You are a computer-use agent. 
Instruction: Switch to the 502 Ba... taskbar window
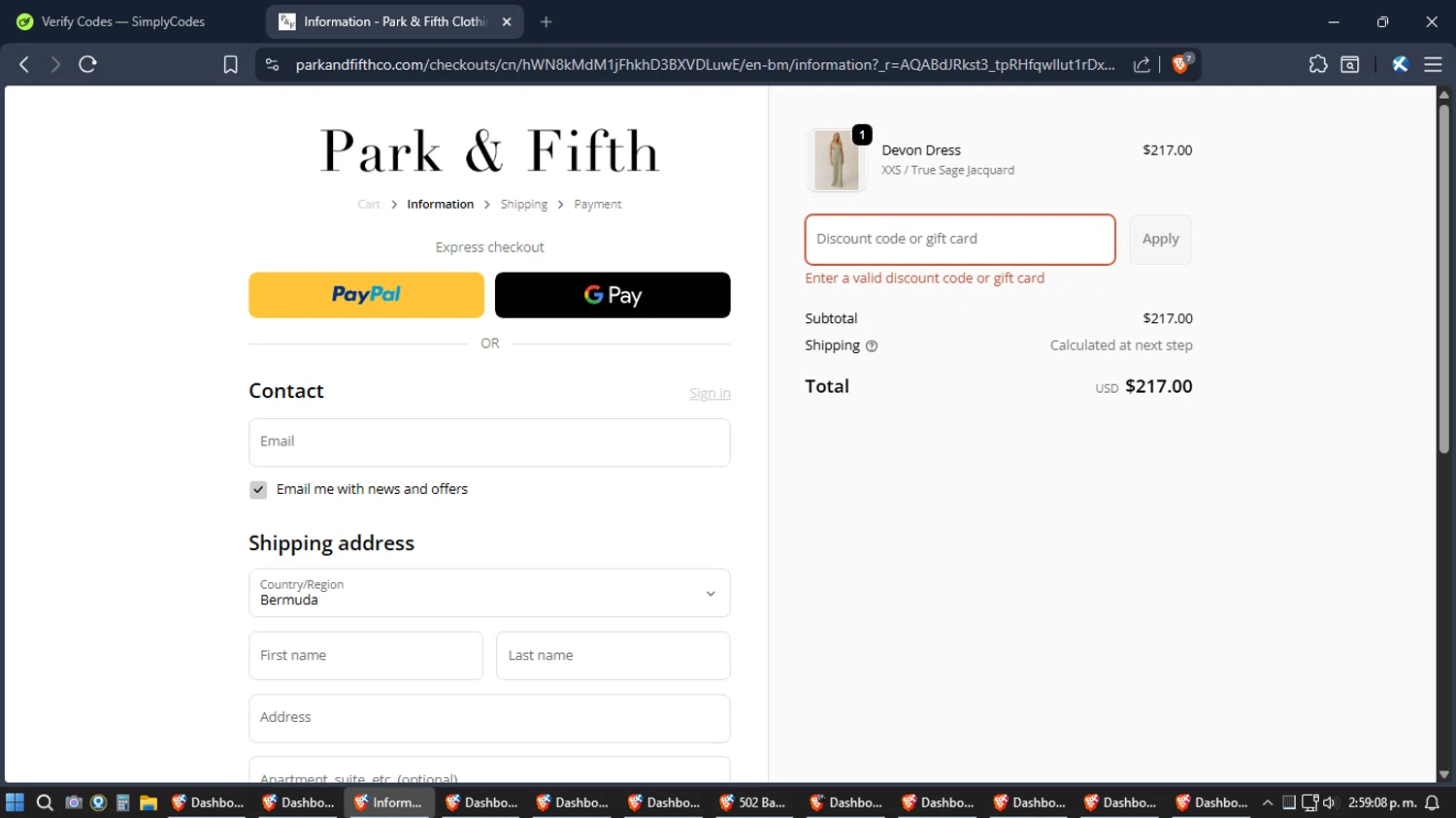753,802
